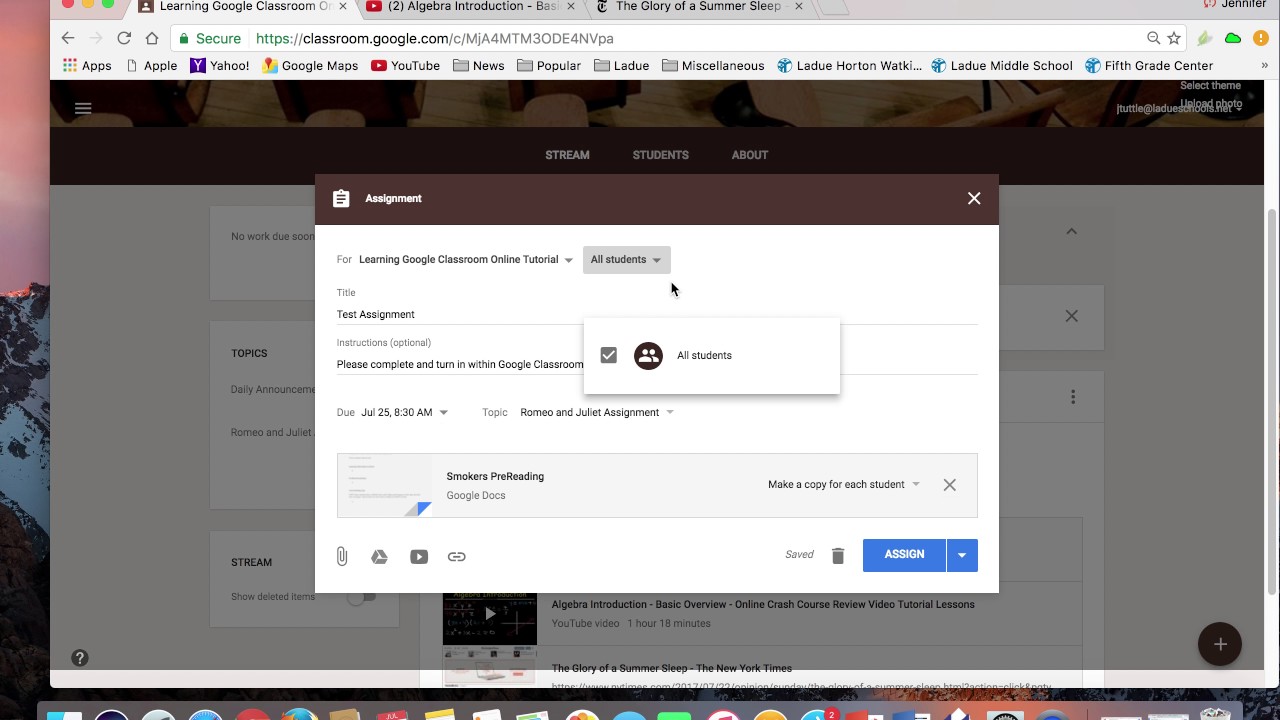Viewport: 1280px width, 720px height.
Task: Click the help question mark icon
Action: 80,658
